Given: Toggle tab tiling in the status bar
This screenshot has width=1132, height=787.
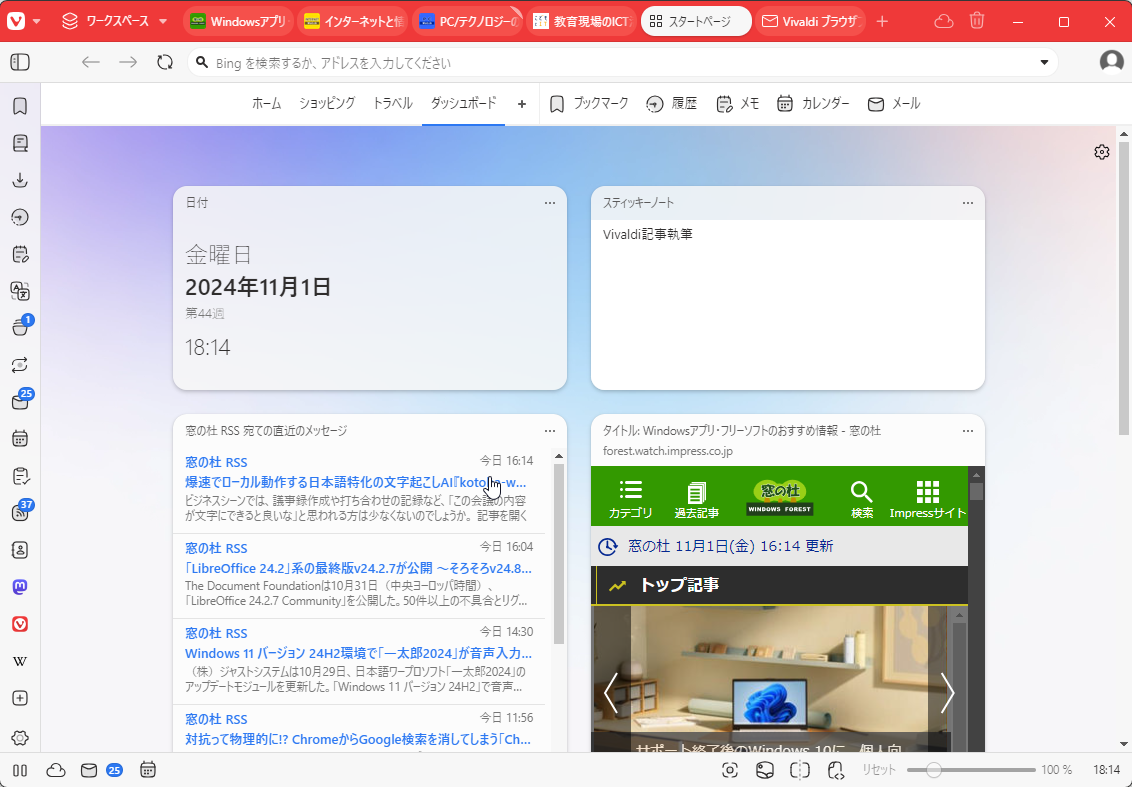Looking at the screenshot, I should 799,770.
